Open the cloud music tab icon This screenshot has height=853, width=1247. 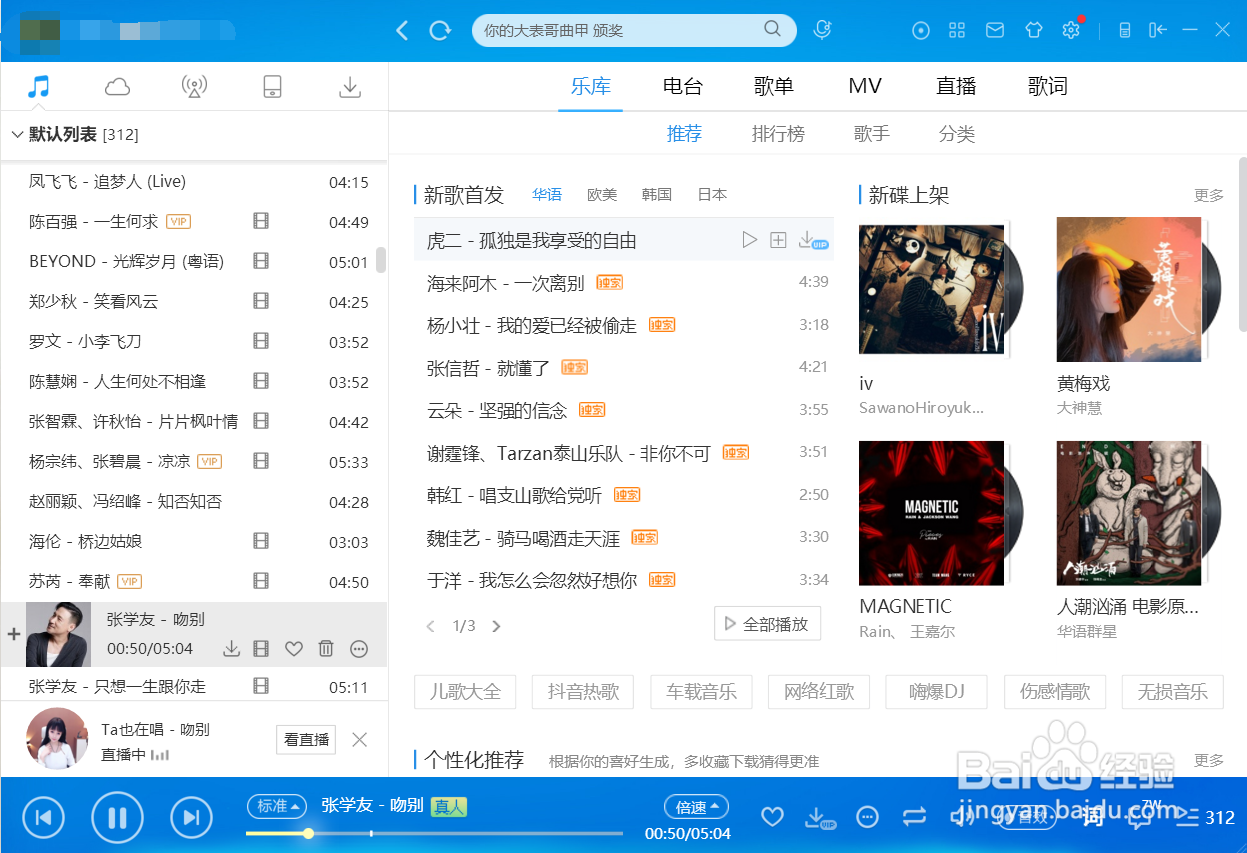point(117,87)
